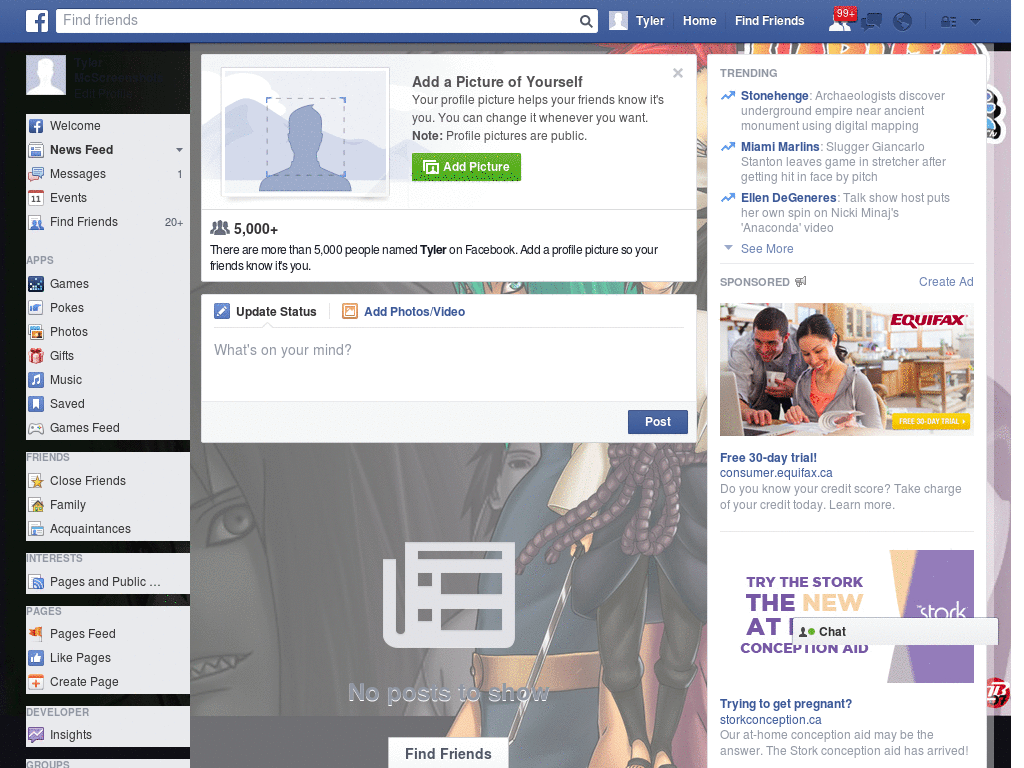Image resolution: width=1024 pixels, height=768 pixels.
Task: Open the Stonehenge trending topic
Action: (775, 96)
